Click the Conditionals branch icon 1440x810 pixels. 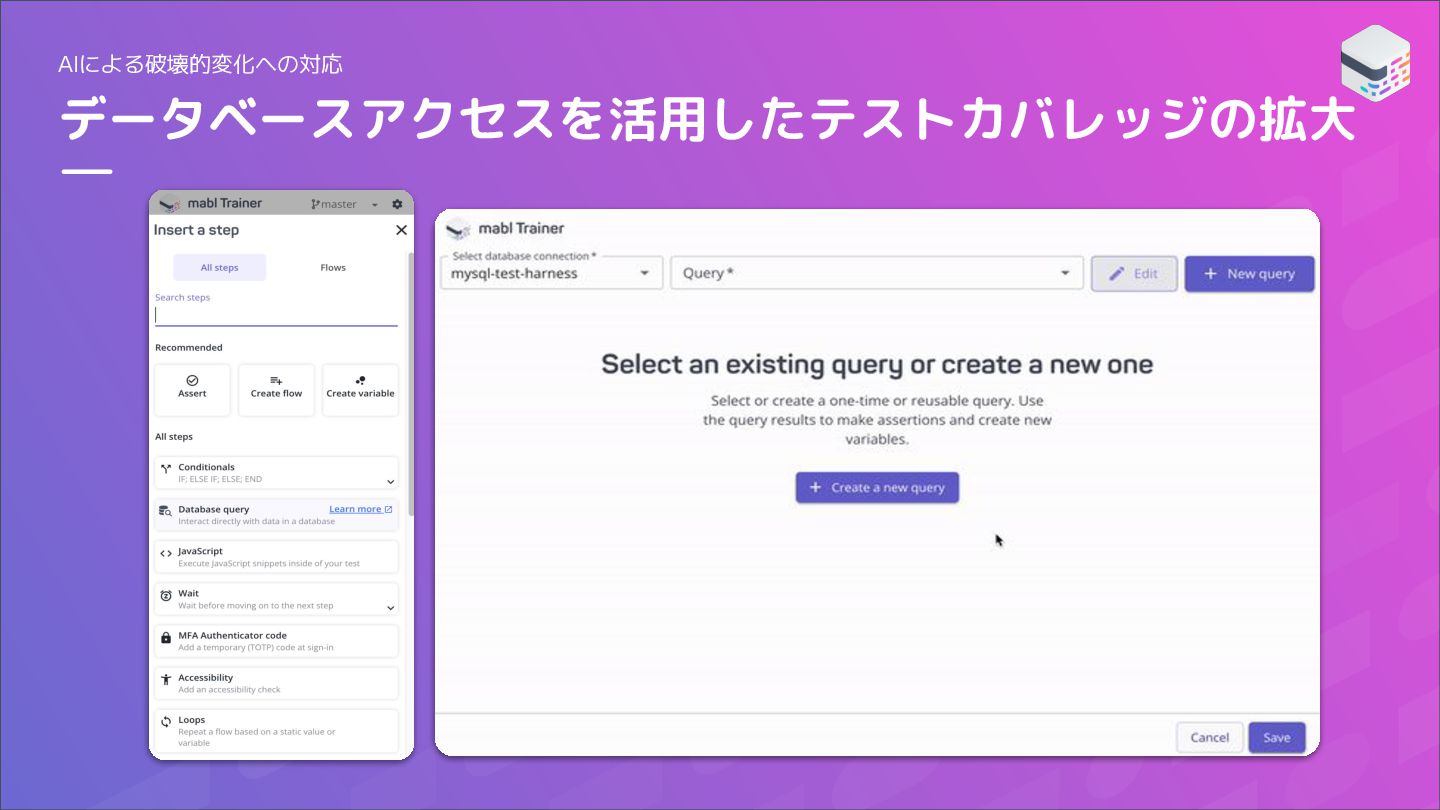166,468
